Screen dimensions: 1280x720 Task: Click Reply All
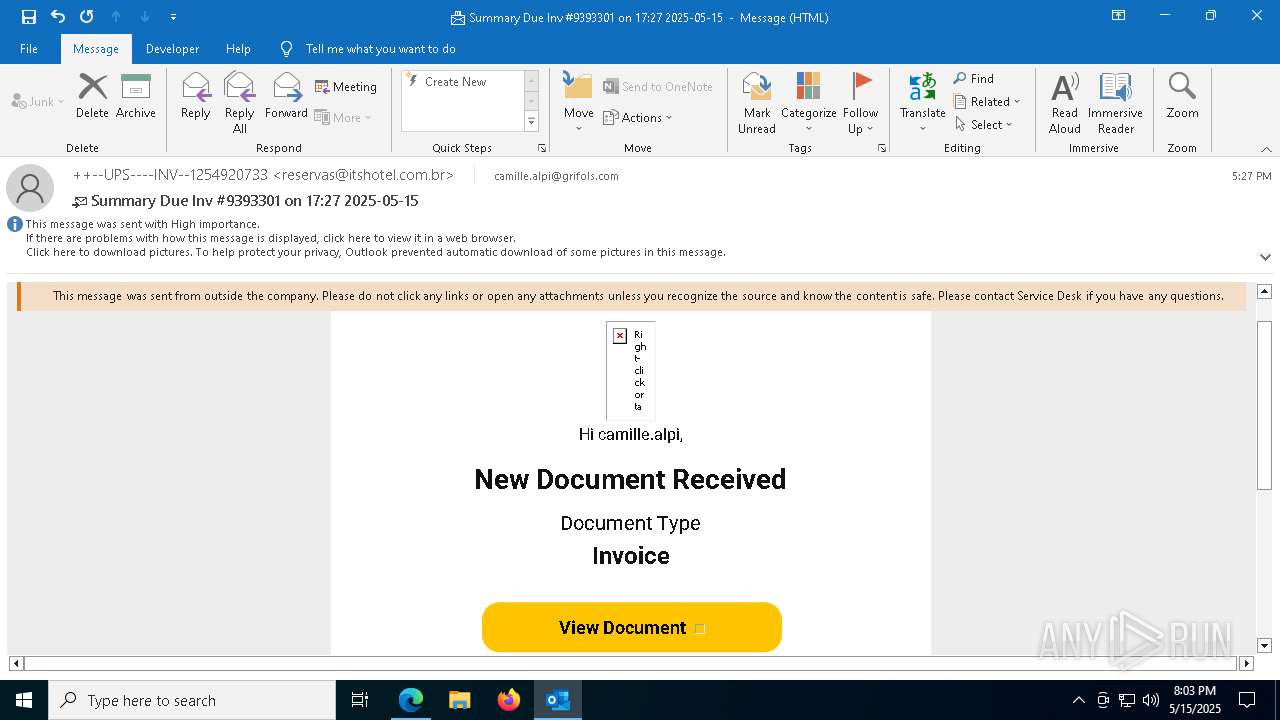click(x=240, y=103)
